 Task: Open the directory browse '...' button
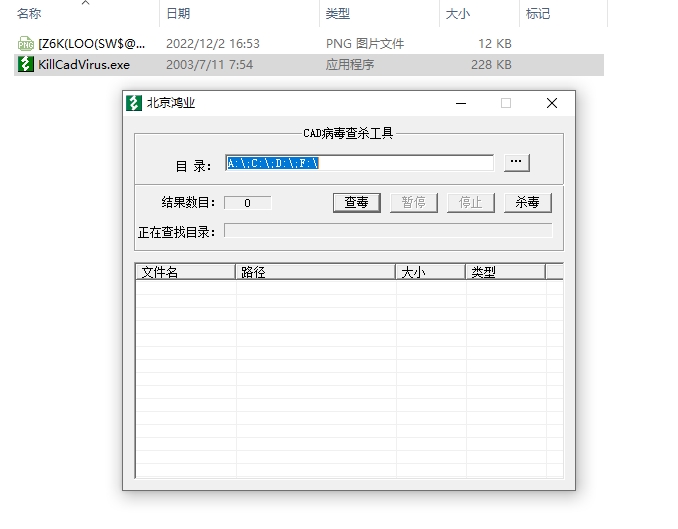click(516, 163)
